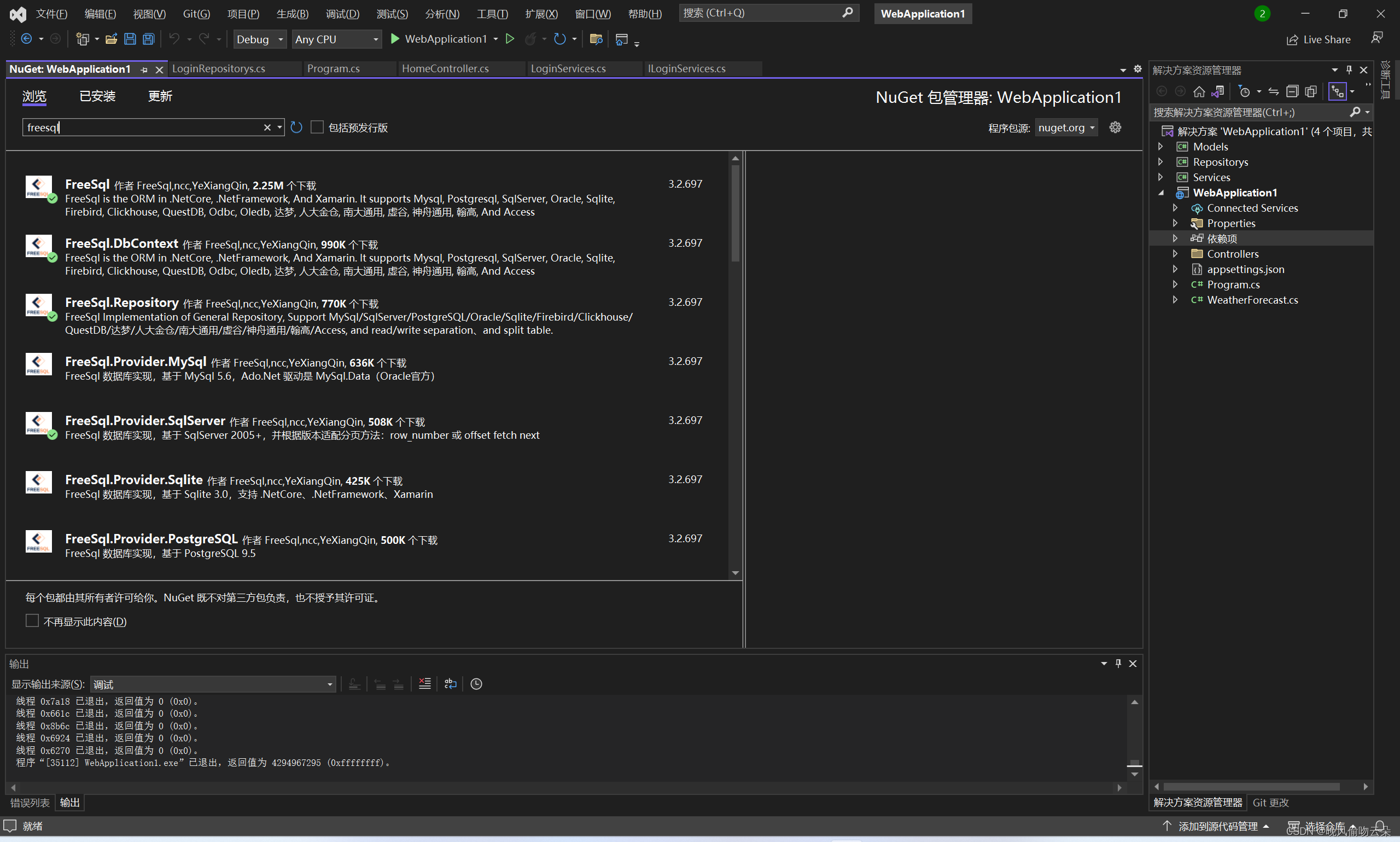This screenshot has width=1400, height=842.
Task: Switch to the Git 更改 tab
Action: [x=1271, y=802]
